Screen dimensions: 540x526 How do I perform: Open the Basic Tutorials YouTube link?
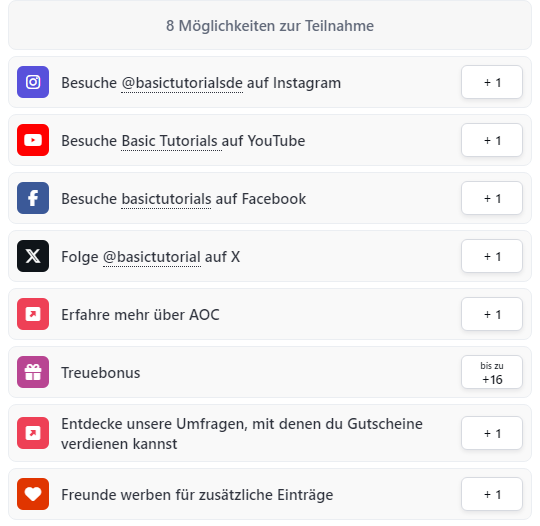coord(171,141)
